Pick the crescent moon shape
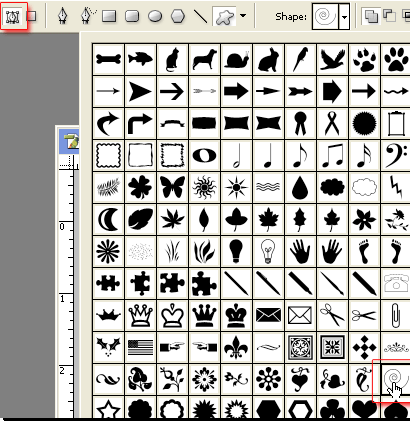This screenshot has width=410, height=426. point(108,219)
